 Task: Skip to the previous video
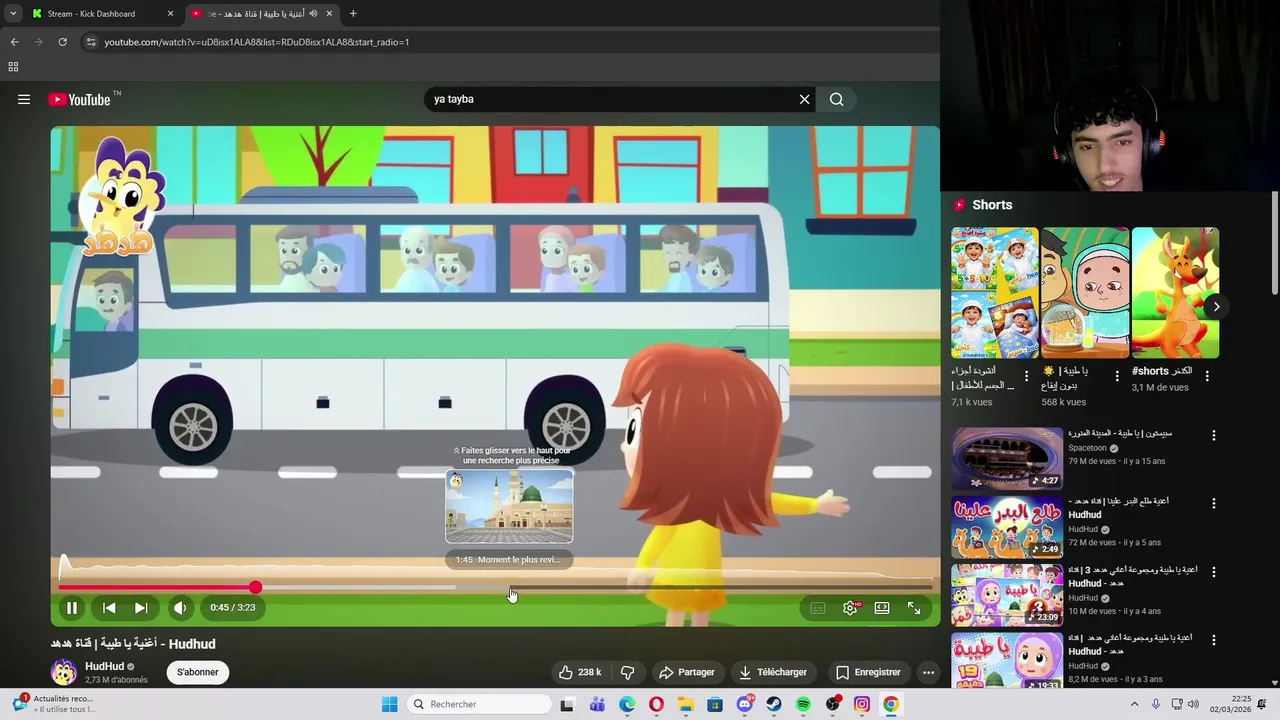pos(109,607)
